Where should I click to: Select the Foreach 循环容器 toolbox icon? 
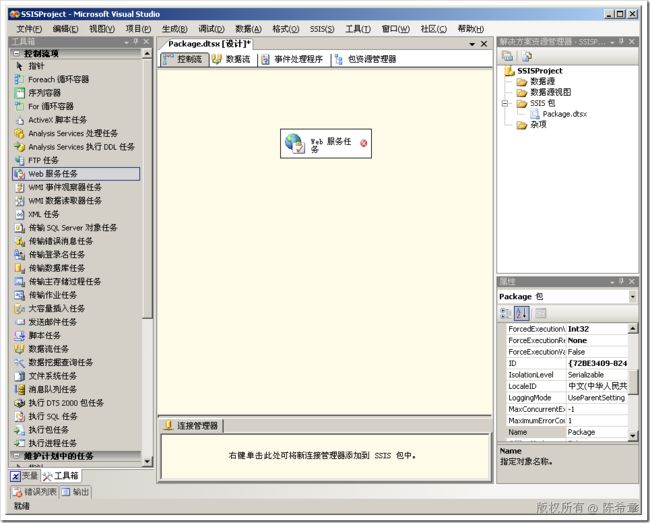pos(19,79)
